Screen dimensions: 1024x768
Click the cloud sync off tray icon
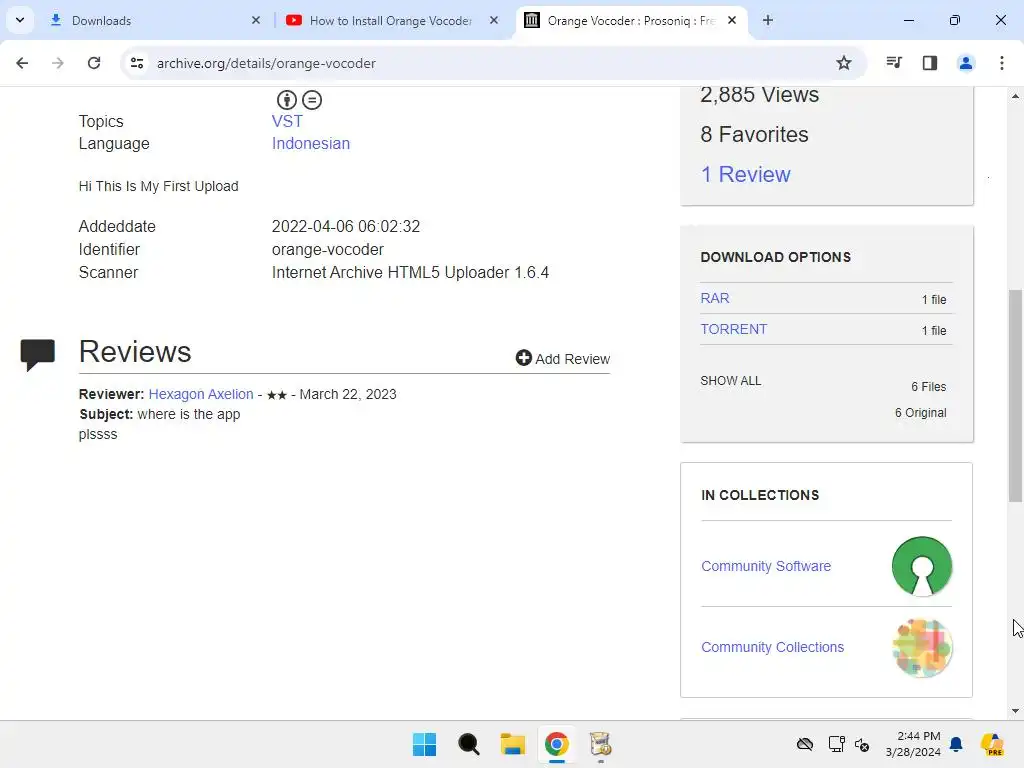(x=805, y=744)
